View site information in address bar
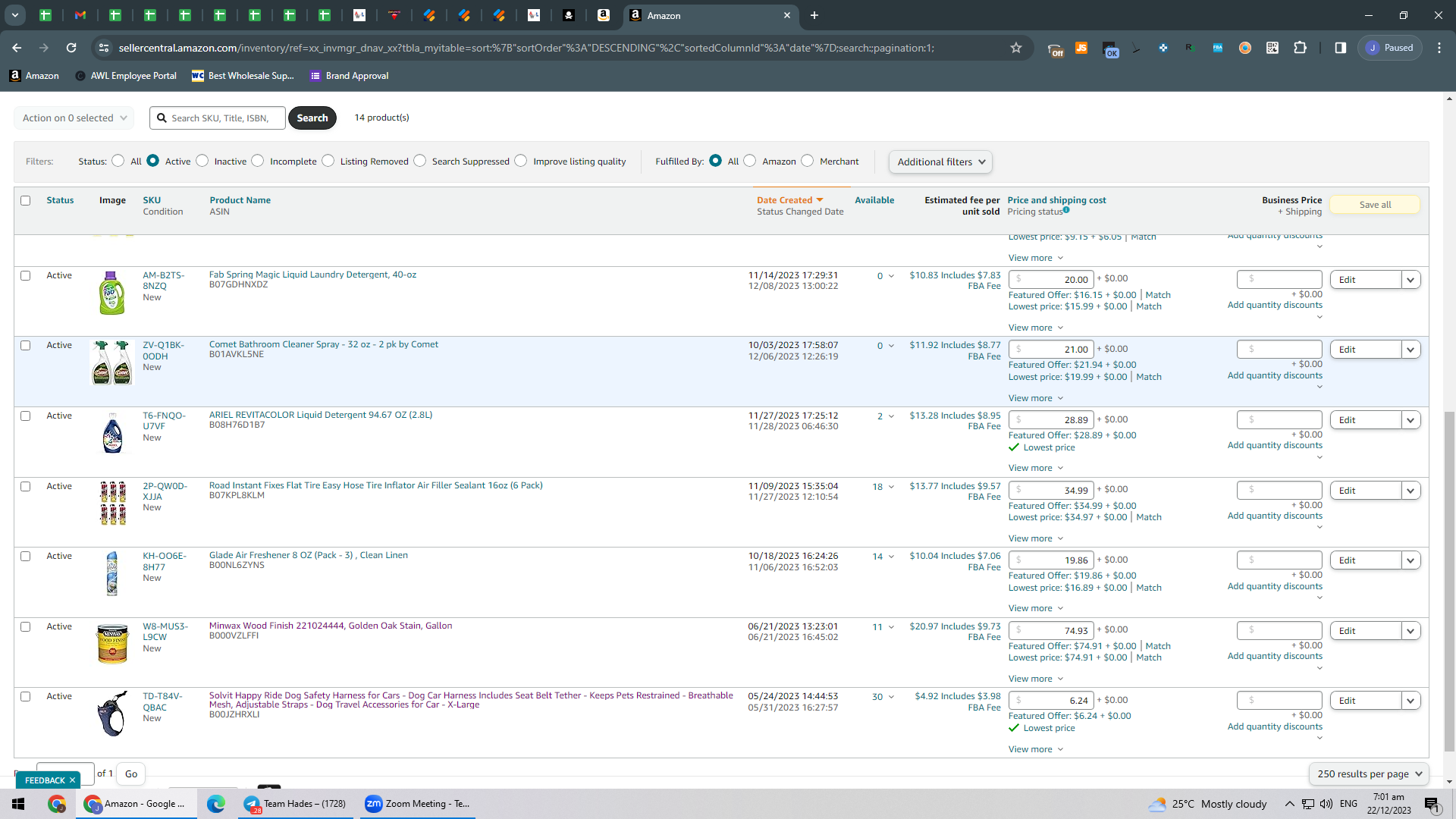Image resolution: width=1456 pixels, height=819 pixels. pyautogui.click(x=104, y=48)
